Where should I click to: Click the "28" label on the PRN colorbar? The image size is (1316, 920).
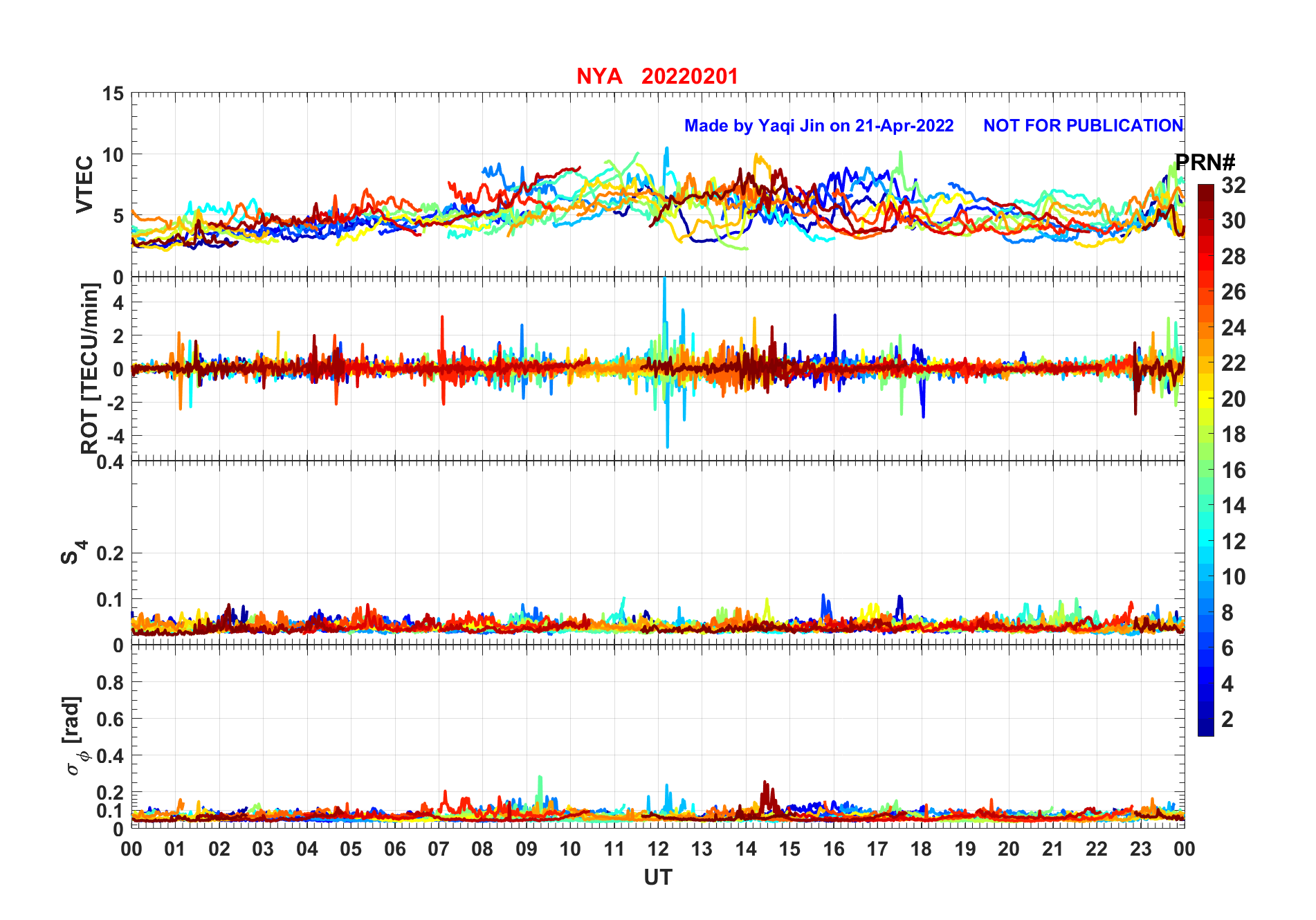tap(1234, 257)
